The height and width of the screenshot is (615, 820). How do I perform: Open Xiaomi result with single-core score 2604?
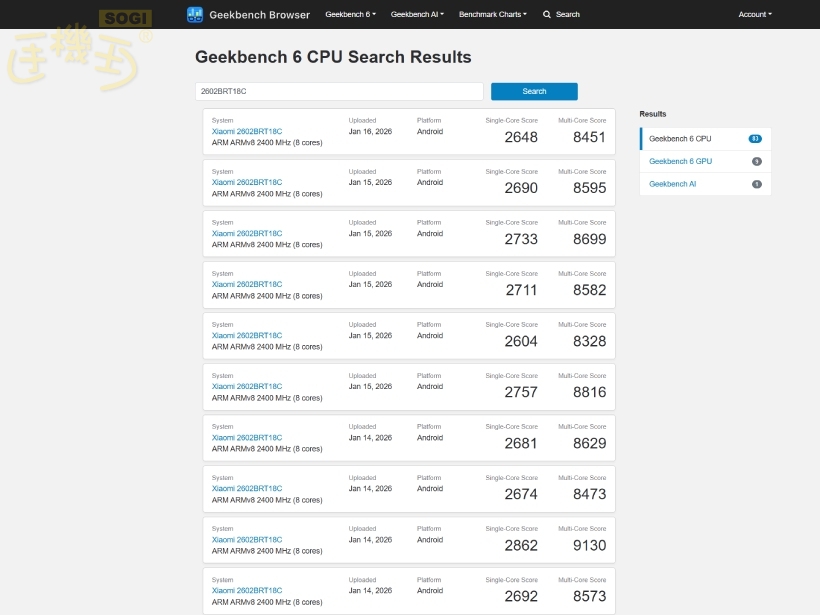[247, 335]
